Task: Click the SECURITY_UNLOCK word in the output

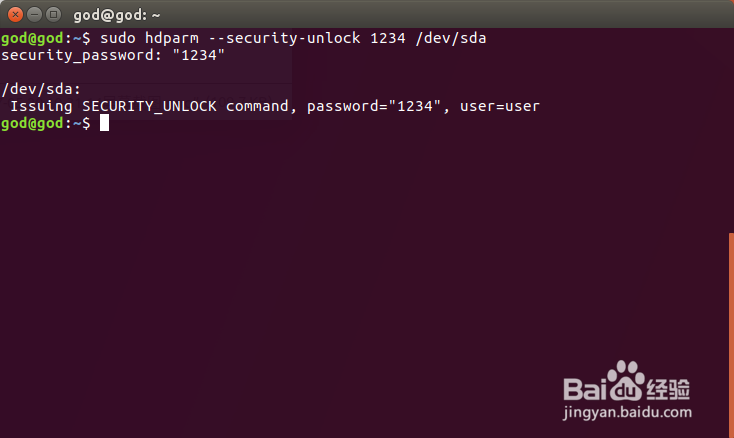Action: [149, 107]
